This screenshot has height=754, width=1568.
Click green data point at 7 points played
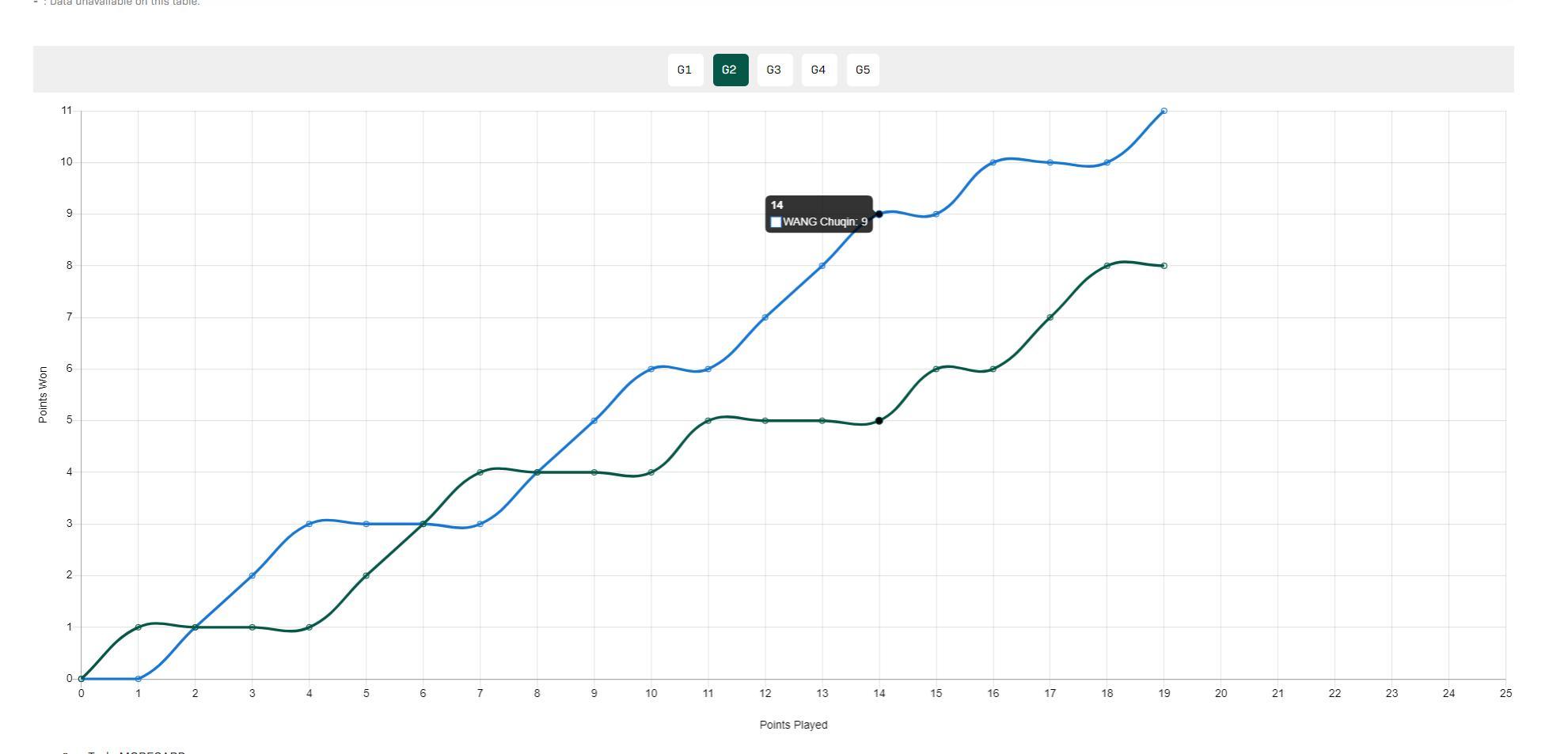click(x=480, y=472)
